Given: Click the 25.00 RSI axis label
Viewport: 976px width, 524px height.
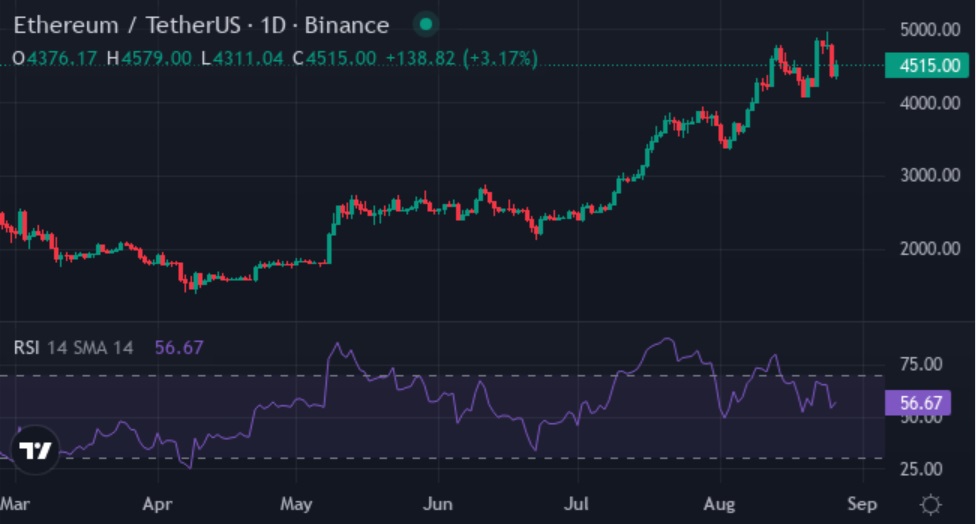Looking at the screenshot, I should (921, 469).
